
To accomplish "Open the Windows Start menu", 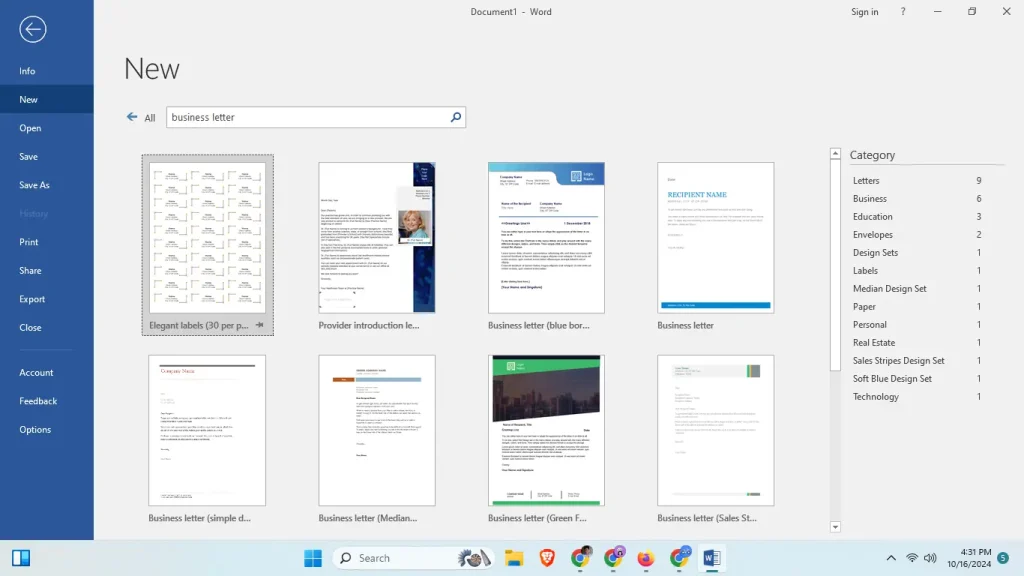I will pos(311,557).
